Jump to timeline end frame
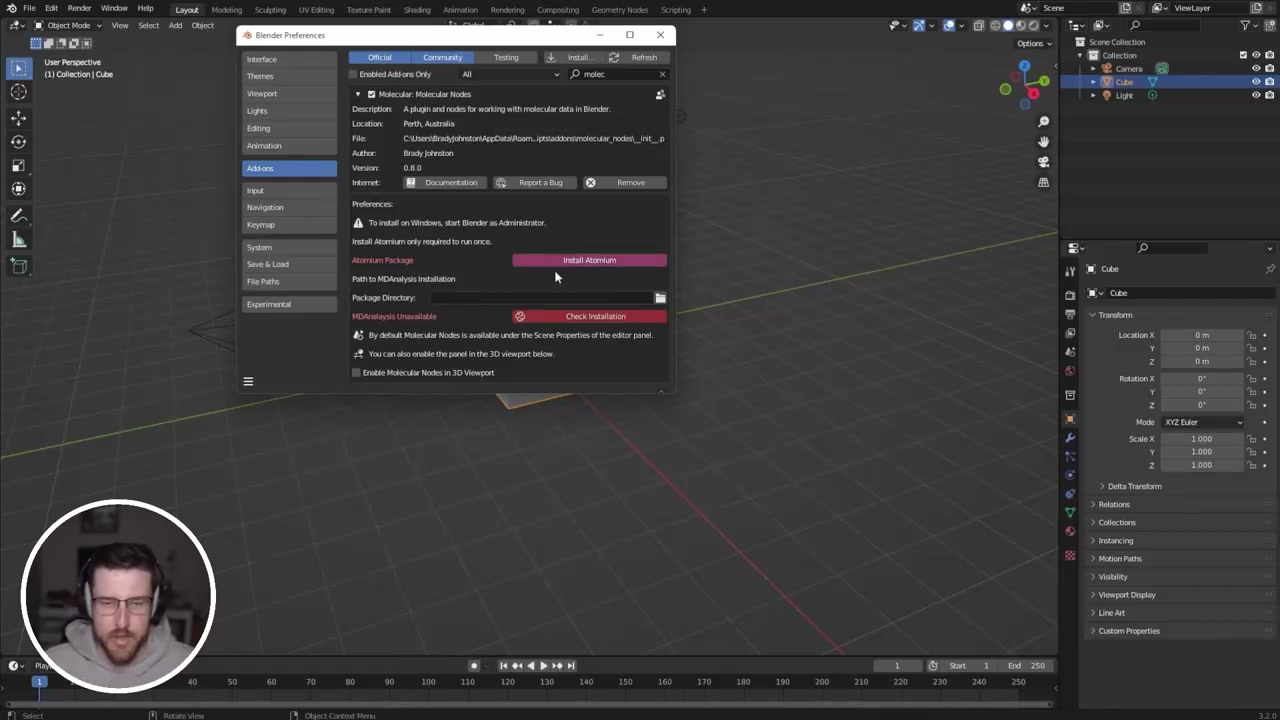 pos(571,666)
